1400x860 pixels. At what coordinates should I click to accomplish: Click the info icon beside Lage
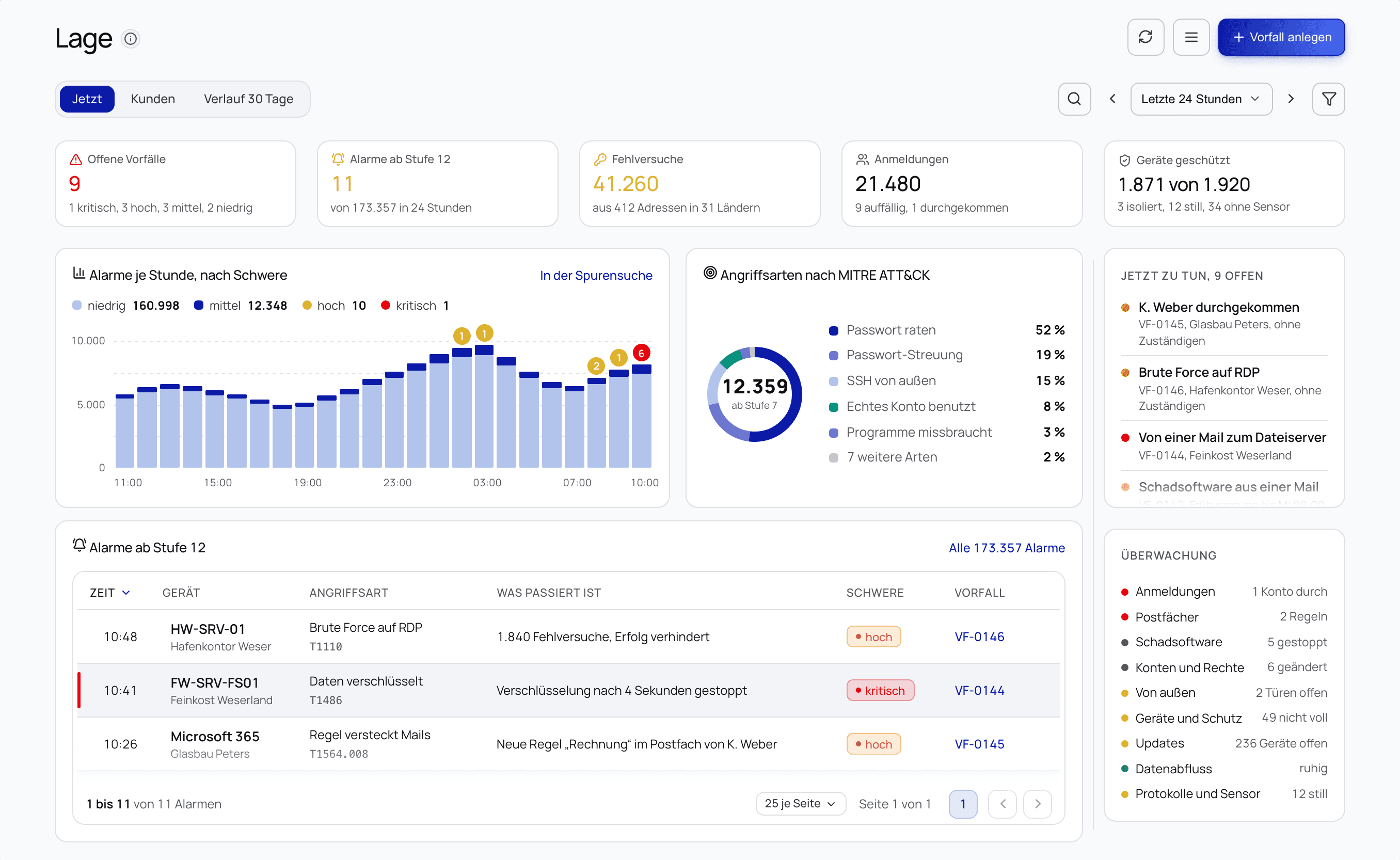131,39
